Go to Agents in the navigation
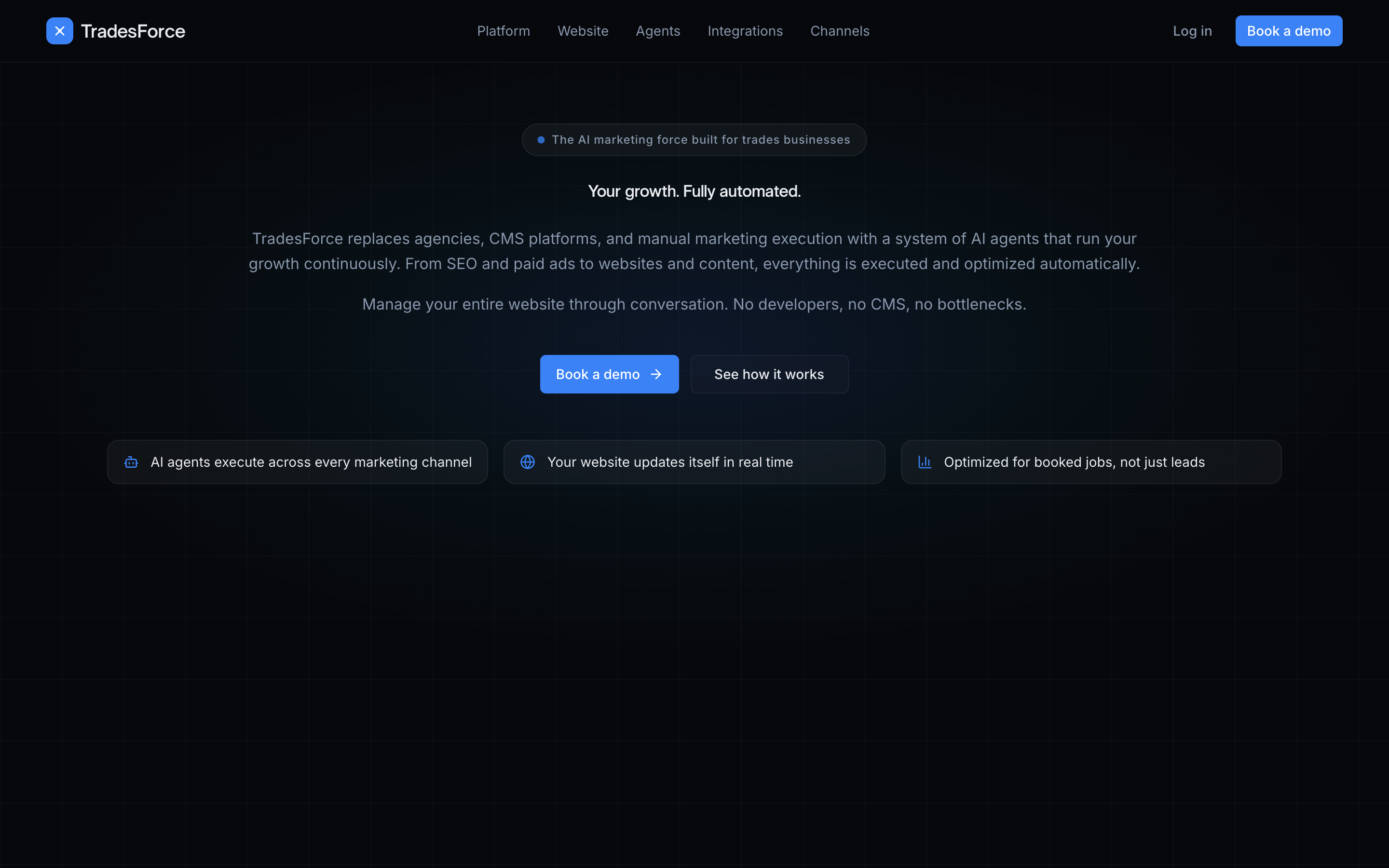1389x868 pixels. tap(658, 31)
